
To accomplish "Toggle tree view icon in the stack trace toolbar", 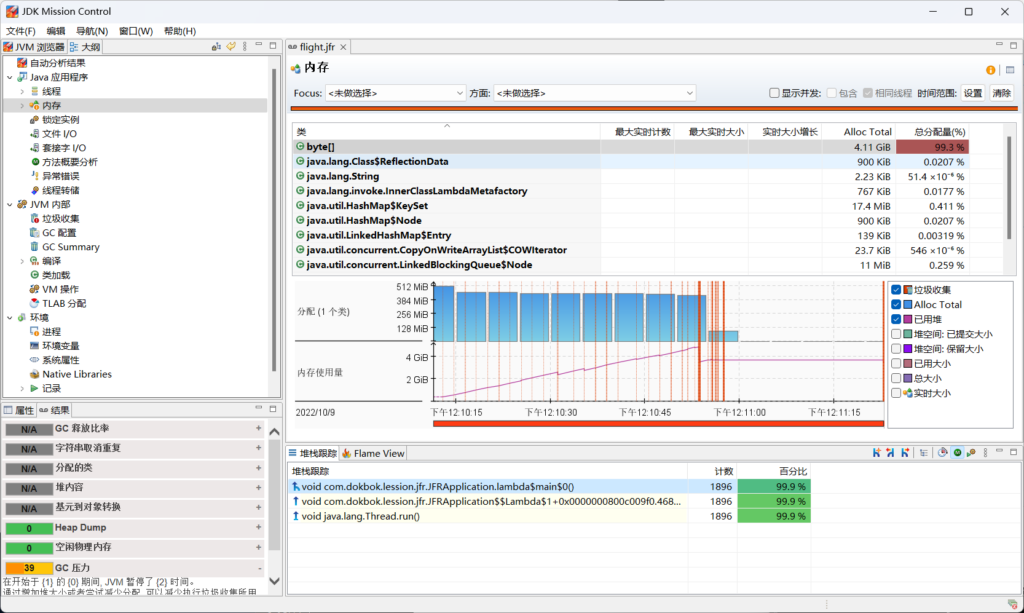I will [923, 452].
